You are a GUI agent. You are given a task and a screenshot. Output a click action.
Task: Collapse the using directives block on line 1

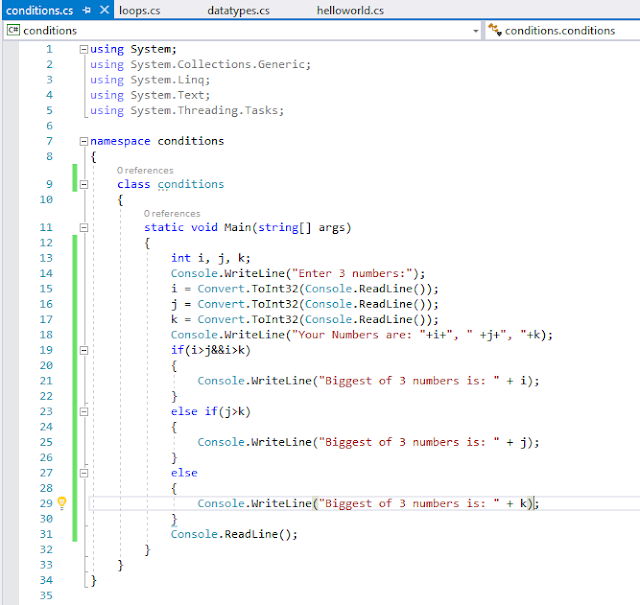pos(84,49)
